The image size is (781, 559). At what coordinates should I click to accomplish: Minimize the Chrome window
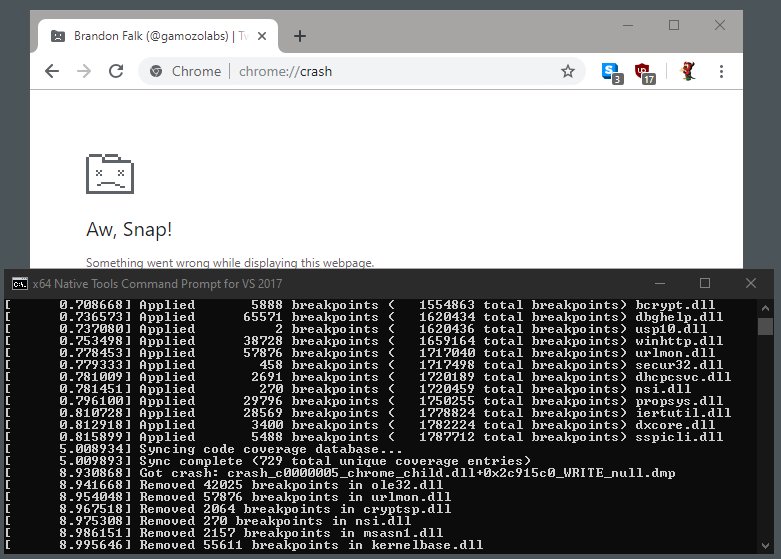point(628,25)
